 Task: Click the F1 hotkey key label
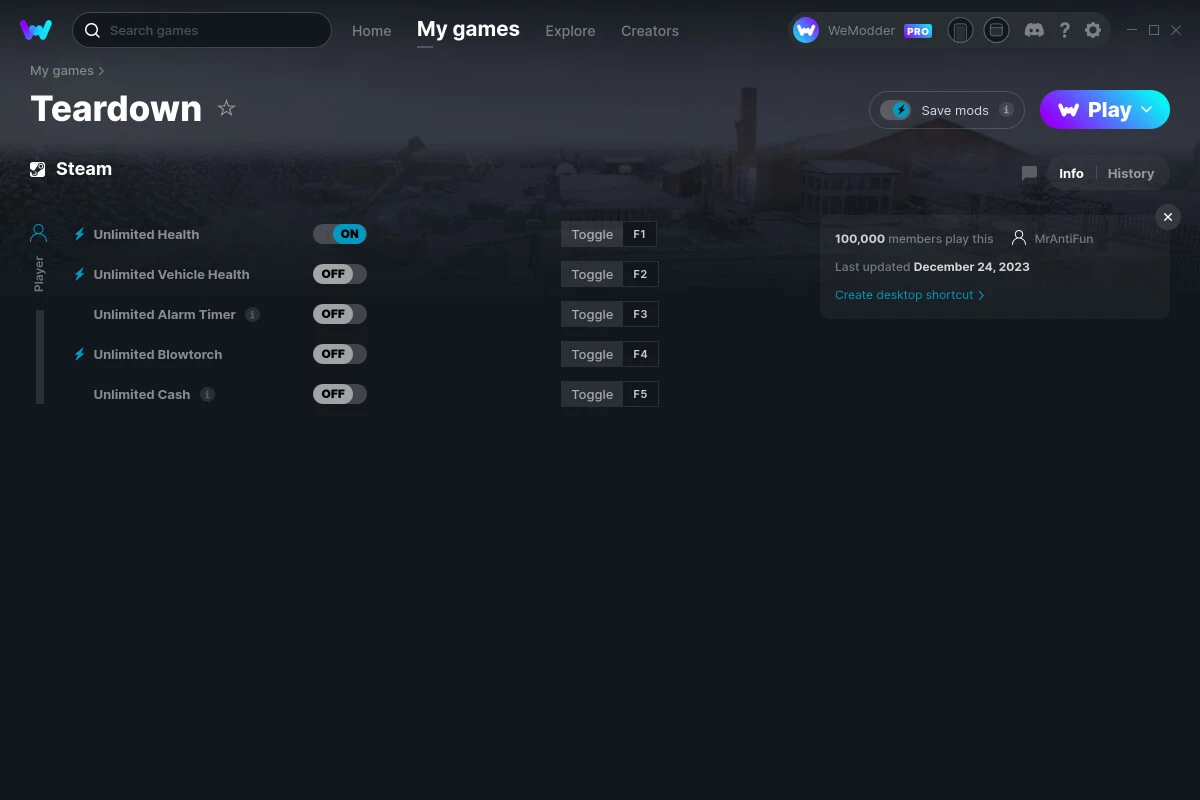point(640,234)
